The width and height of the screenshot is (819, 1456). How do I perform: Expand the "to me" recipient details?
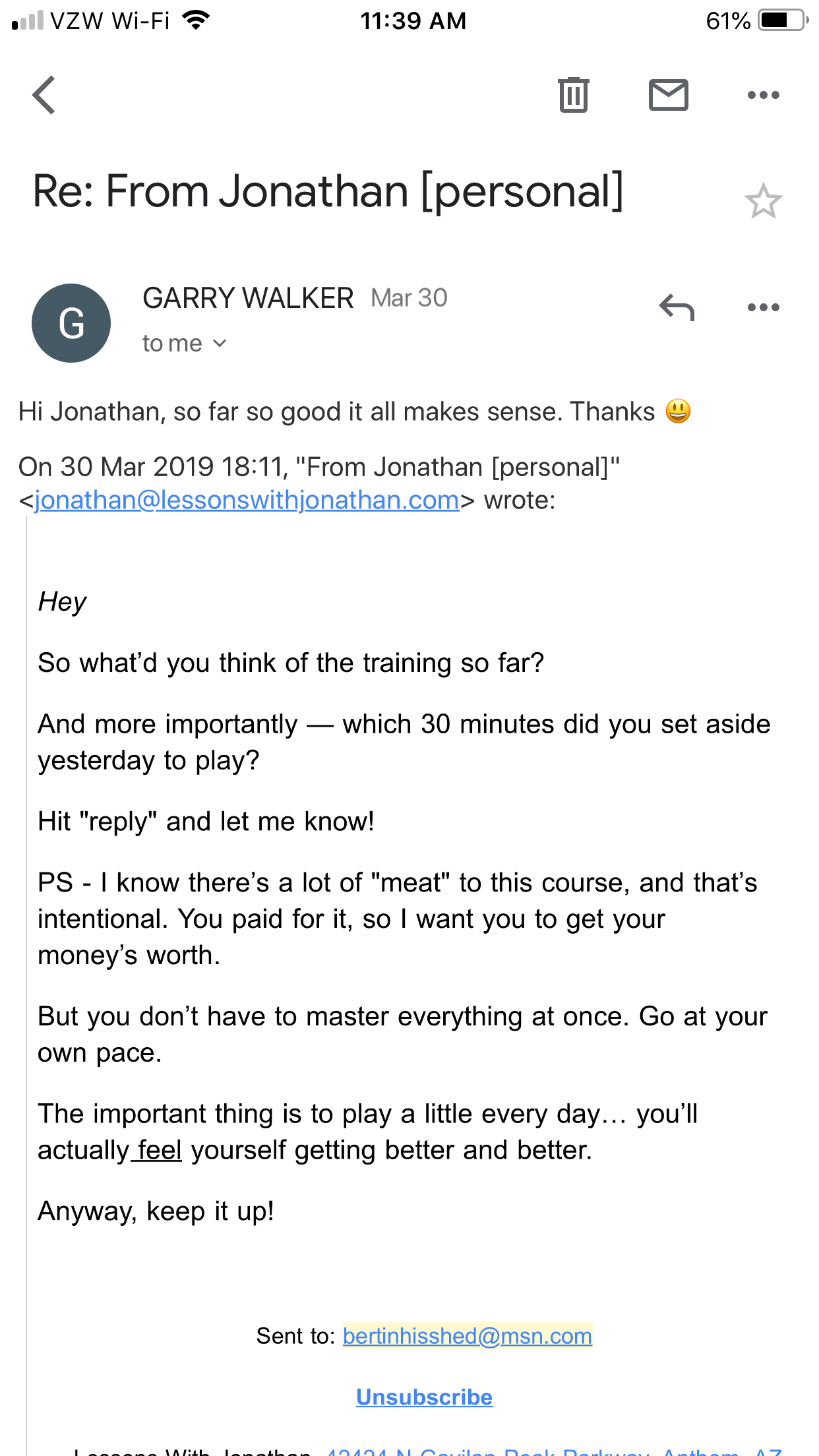tap(185, 344)
